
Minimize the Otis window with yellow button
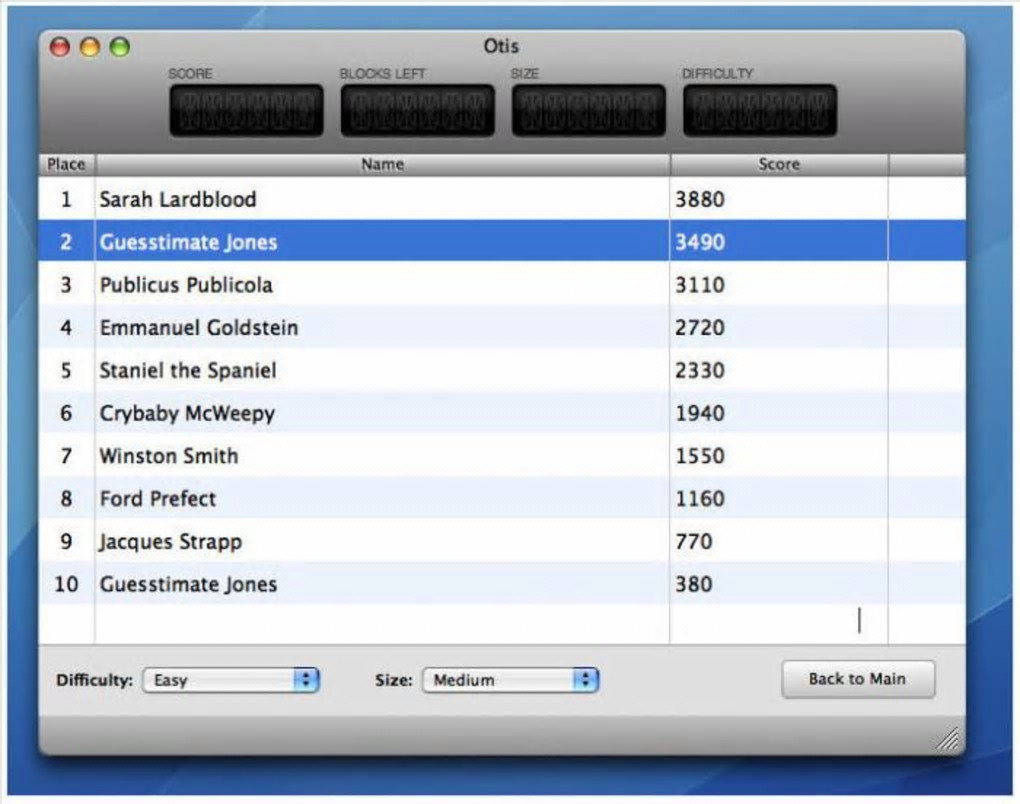(90, 47)
